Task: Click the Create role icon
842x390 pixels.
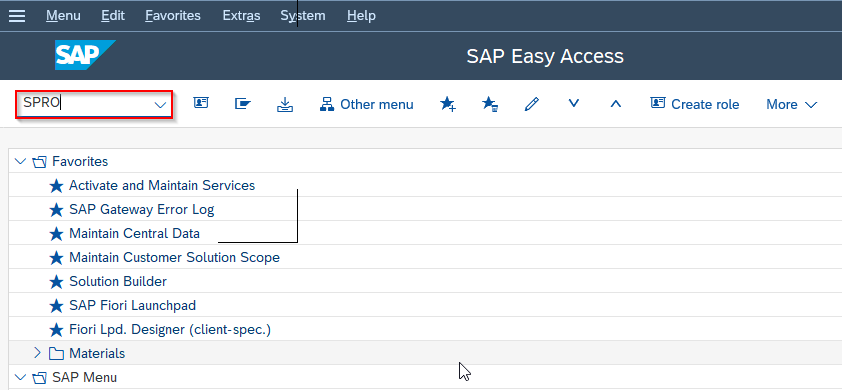Action: pos(658,103)
